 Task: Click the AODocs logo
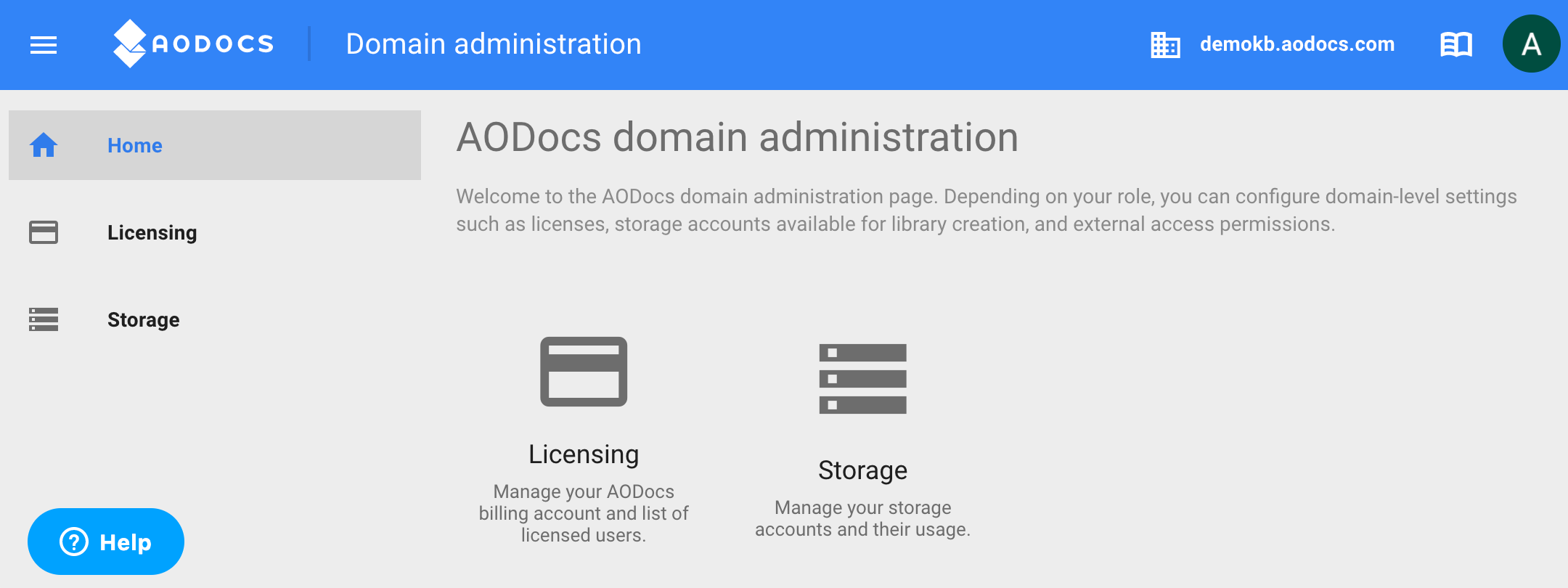click(x=194, y=44)
